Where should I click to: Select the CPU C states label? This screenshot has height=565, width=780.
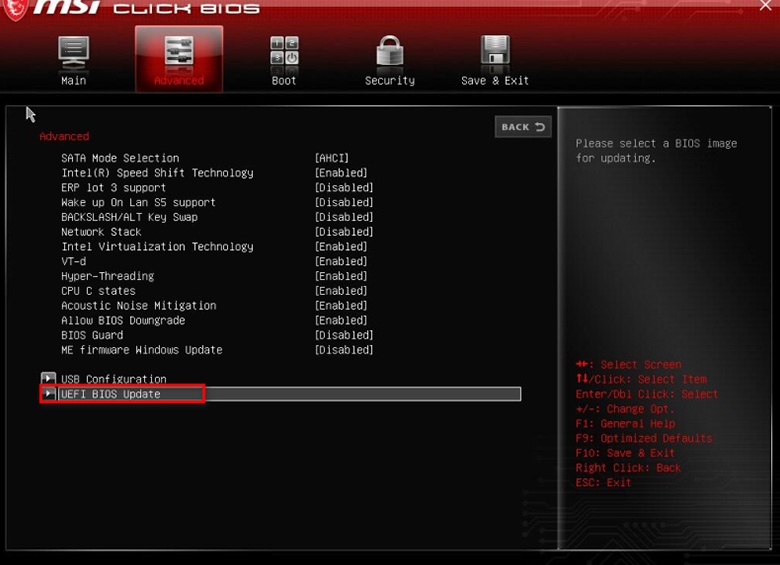pyautogui.click(x=98, y=291)
